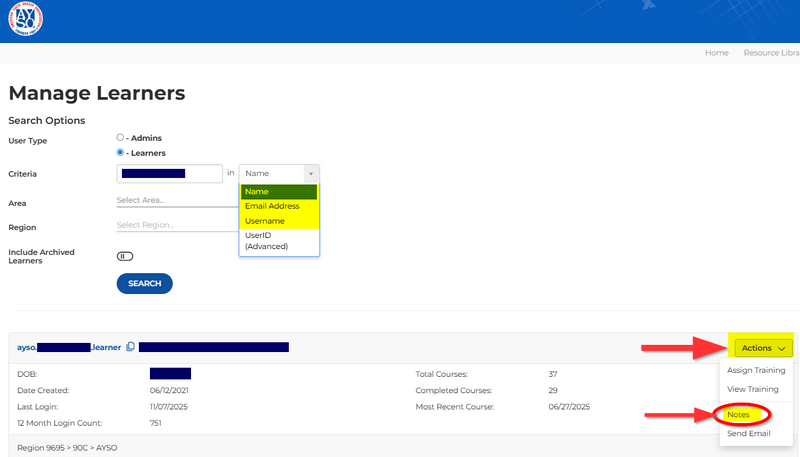Open the Select Area dropdown
Screen dimensions: 800x457
175,200
